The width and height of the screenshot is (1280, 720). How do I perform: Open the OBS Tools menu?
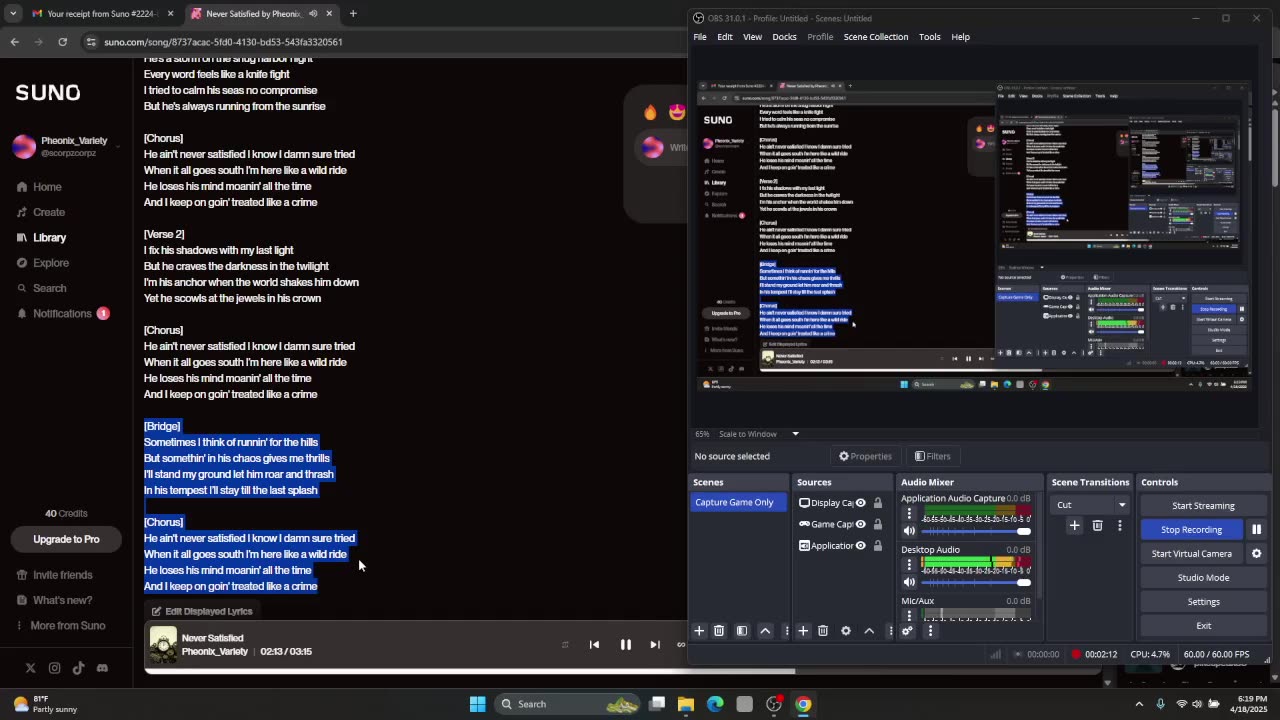930,37
